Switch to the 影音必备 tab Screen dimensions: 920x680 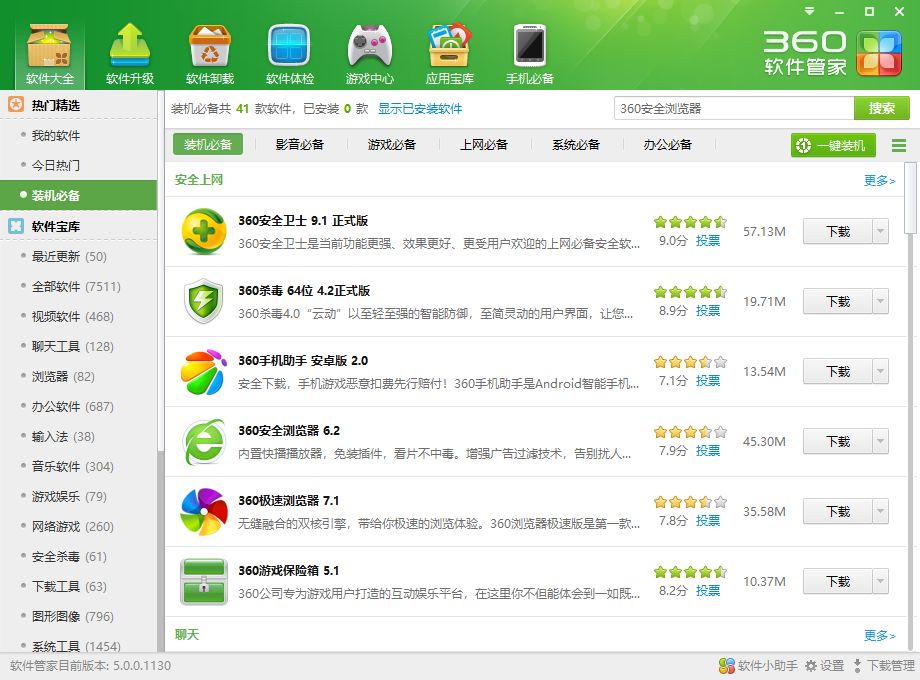tap(300, 144)
